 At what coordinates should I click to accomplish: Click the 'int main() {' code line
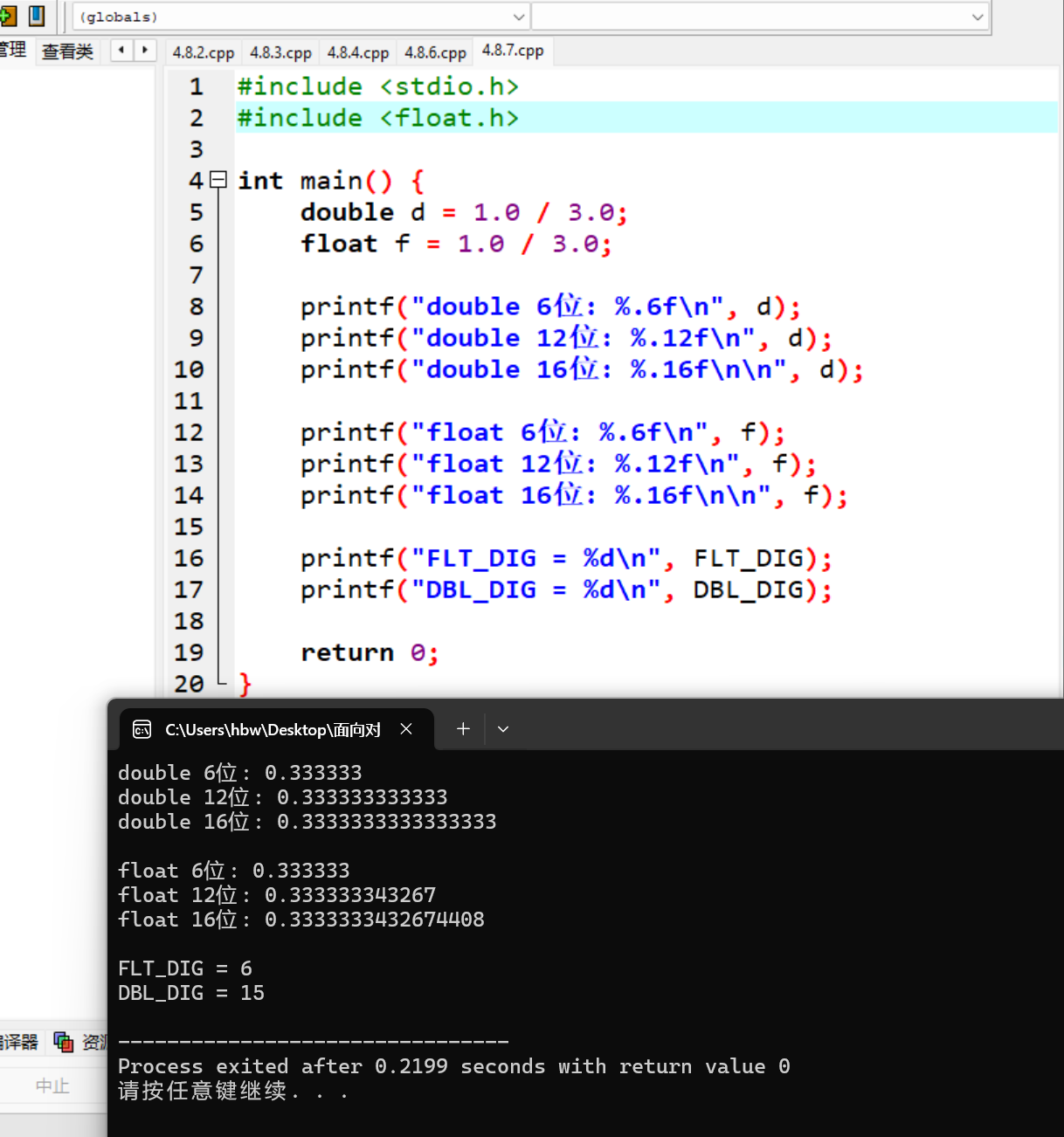(331, 181)
